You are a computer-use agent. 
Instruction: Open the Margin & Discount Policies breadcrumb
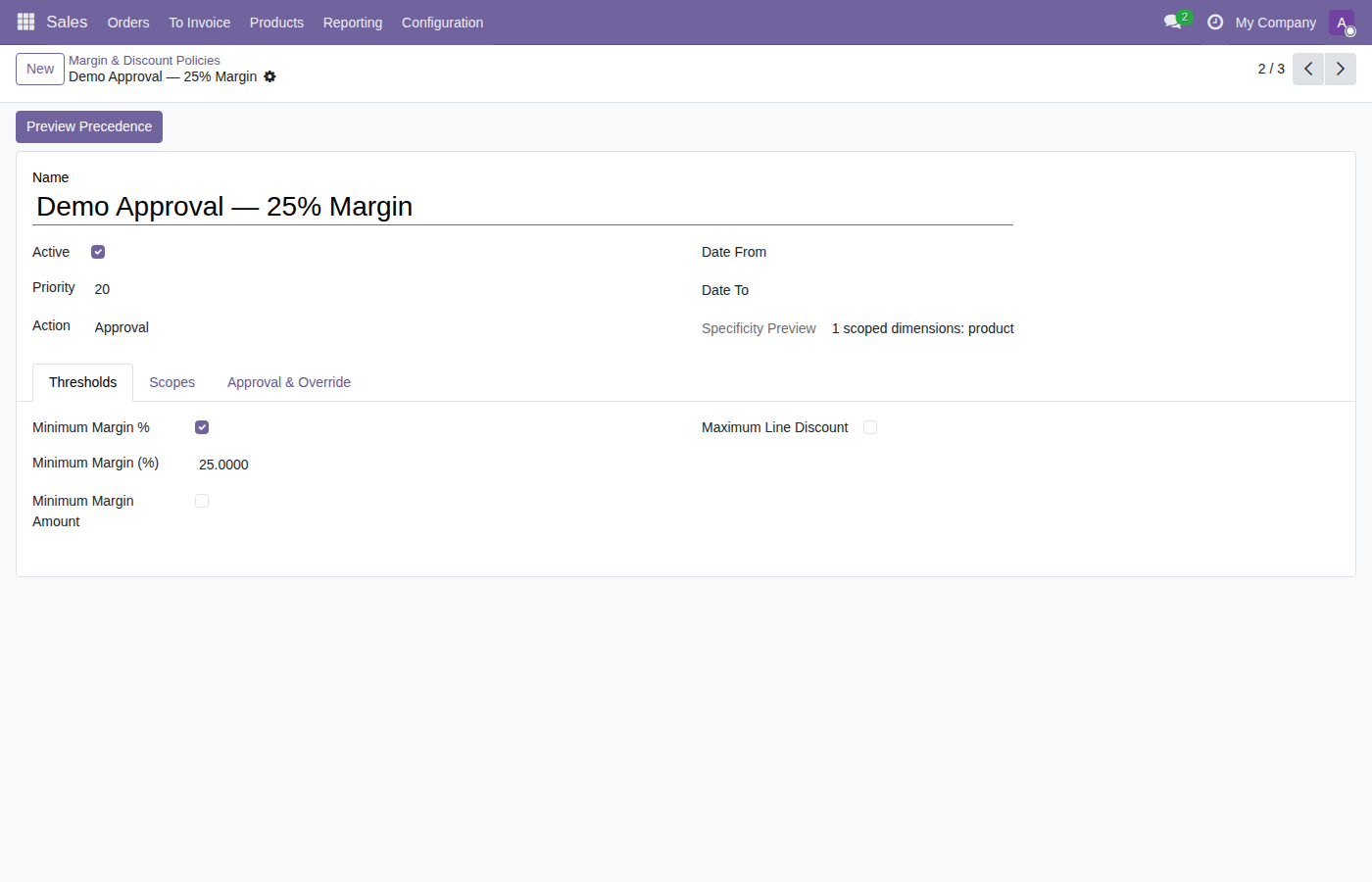point(144,61)
